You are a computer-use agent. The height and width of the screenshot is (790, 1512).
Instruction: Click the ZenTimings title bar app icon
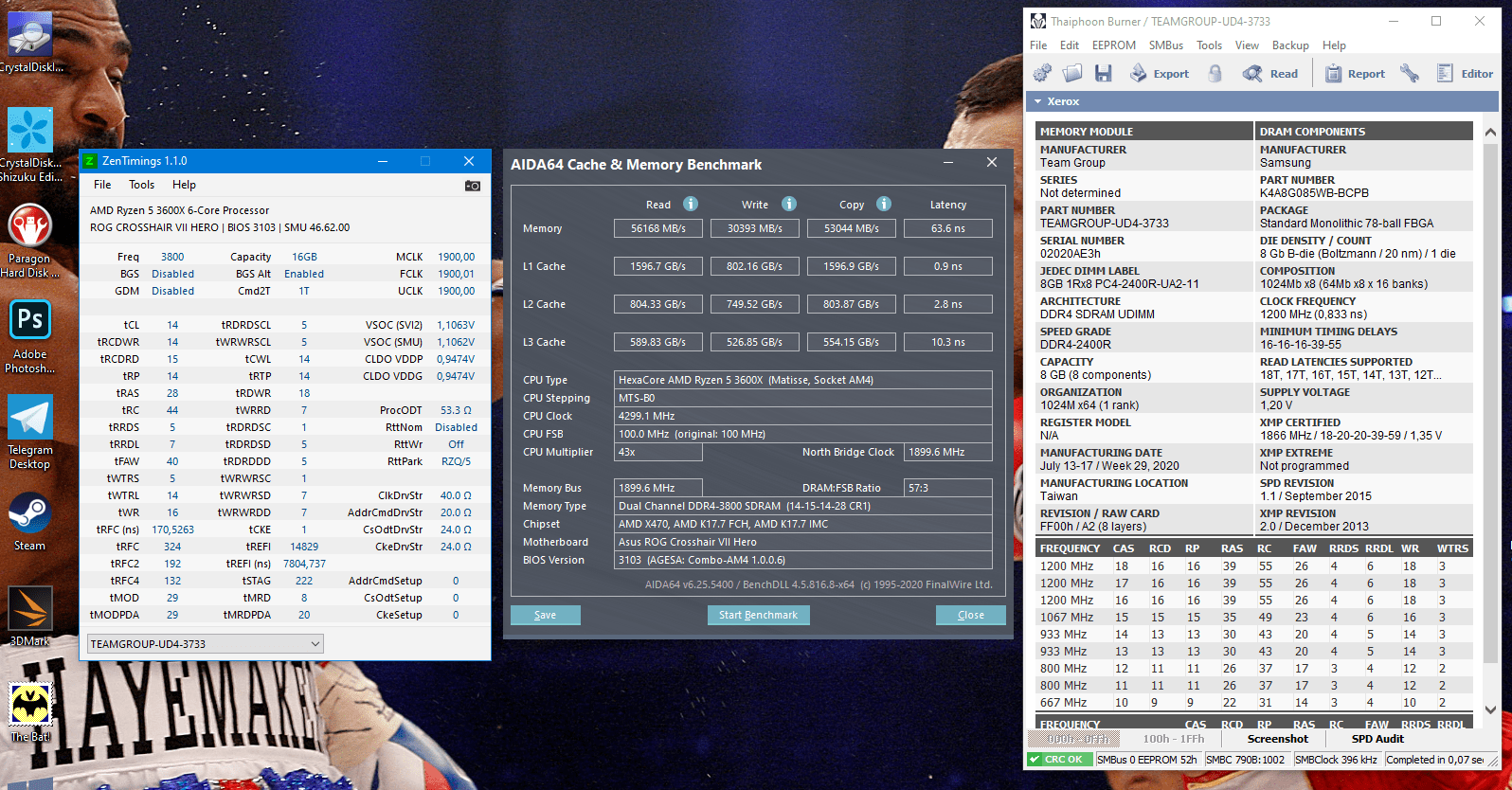click(91, 161)
